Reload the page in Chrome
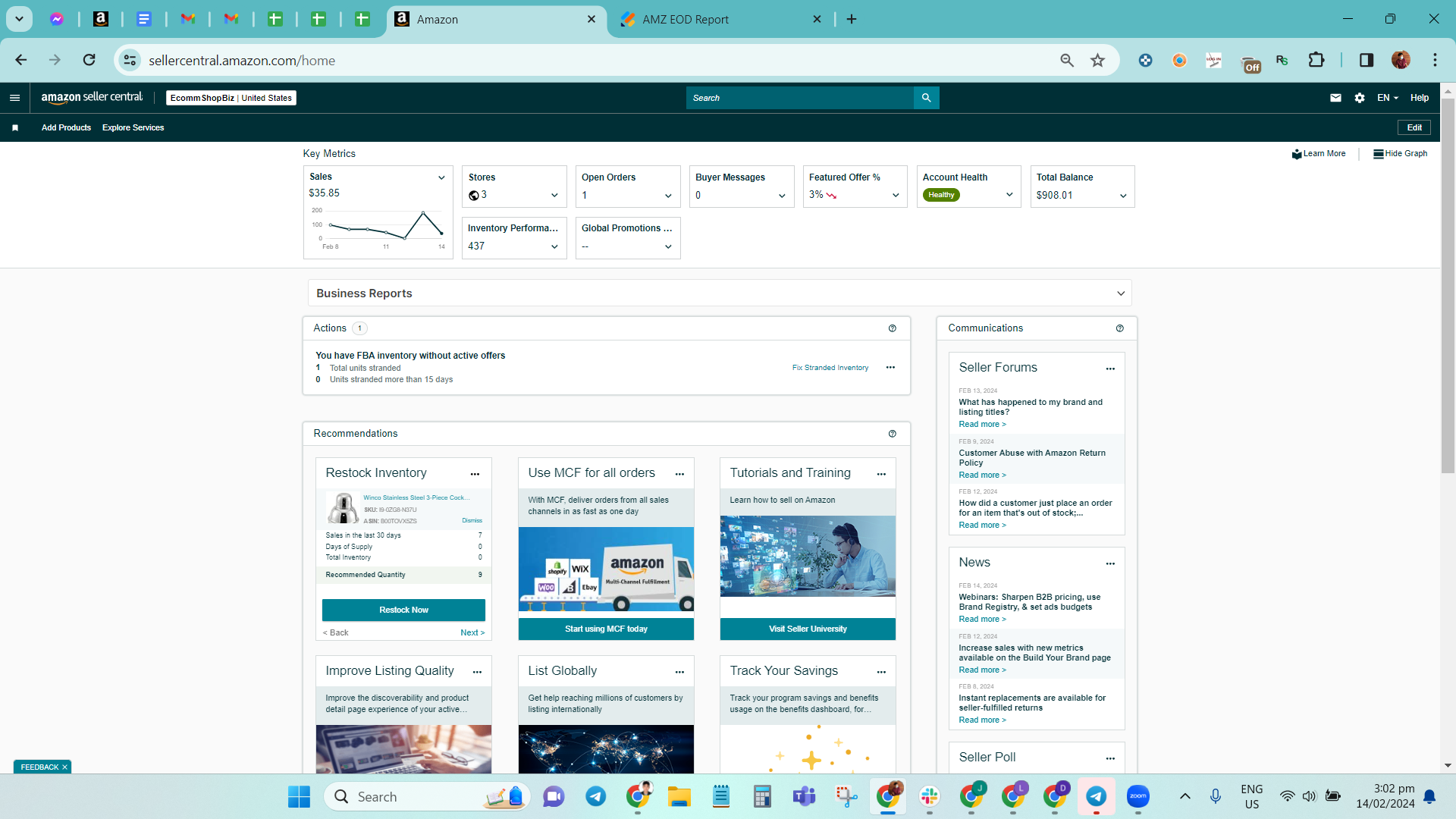1456x819 pixels. pyautogui.click(x=89, y=60)
